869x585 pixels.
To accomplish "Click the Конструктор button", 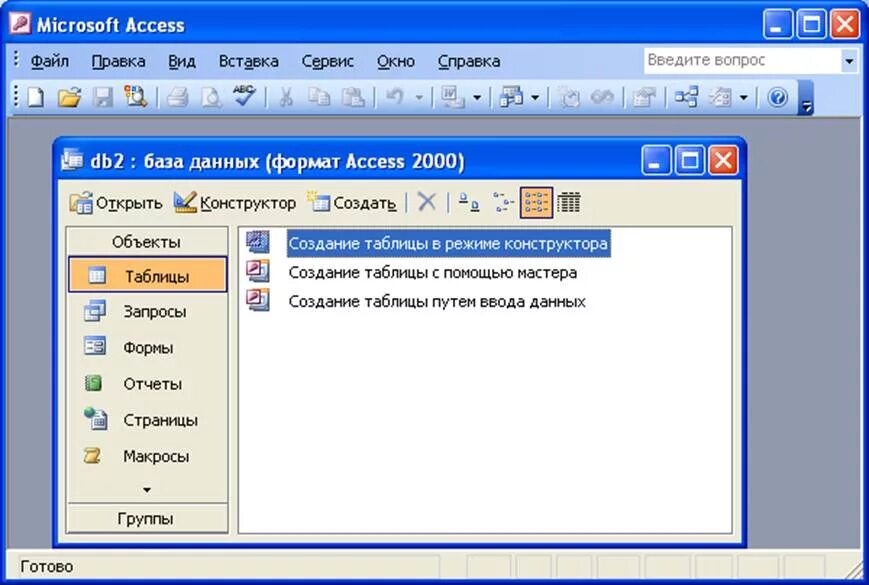I will click(x=235, y=203).
